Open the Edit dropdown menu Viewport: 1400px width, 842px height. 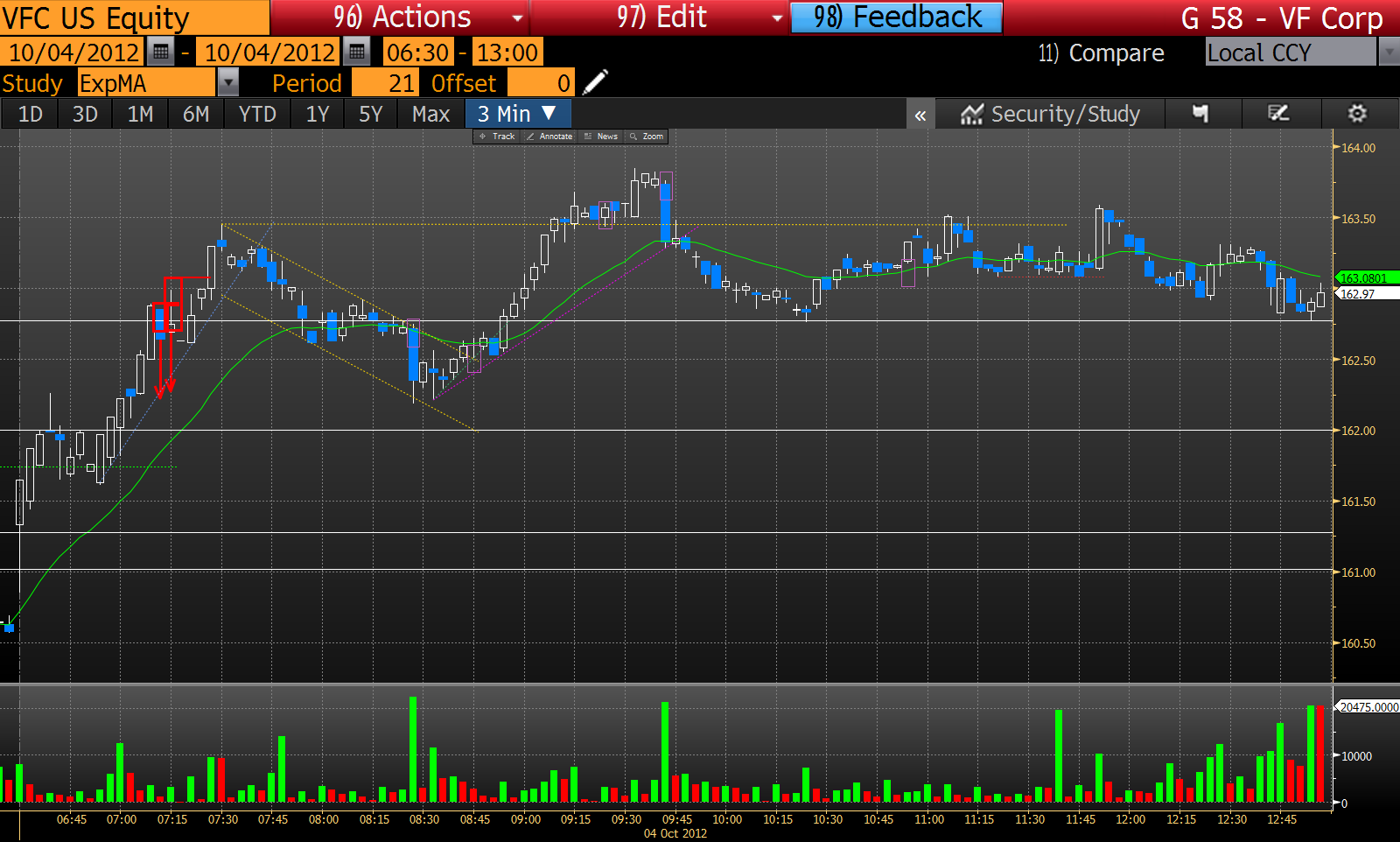pyautogui.click(x=661, y=18)
